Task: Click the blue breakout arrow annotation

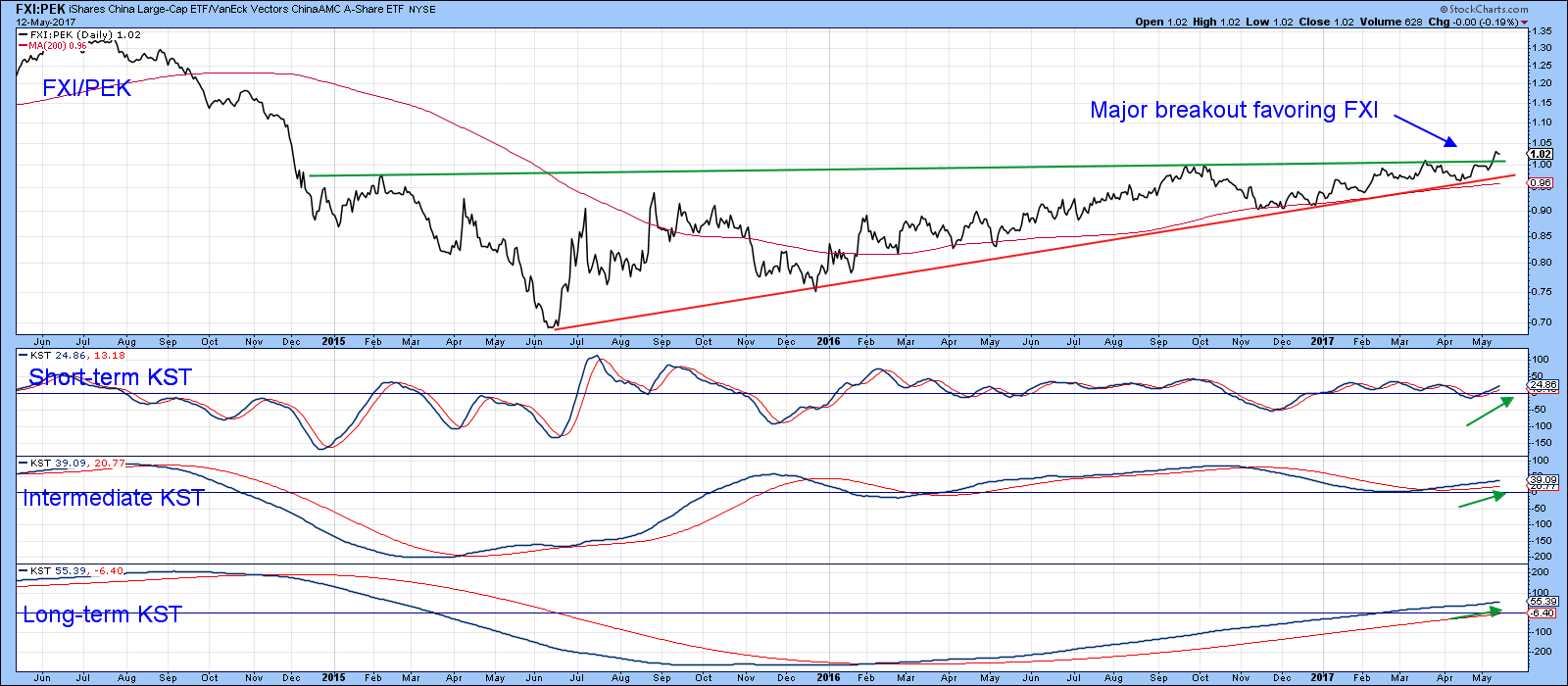Action: (1425, 129)
